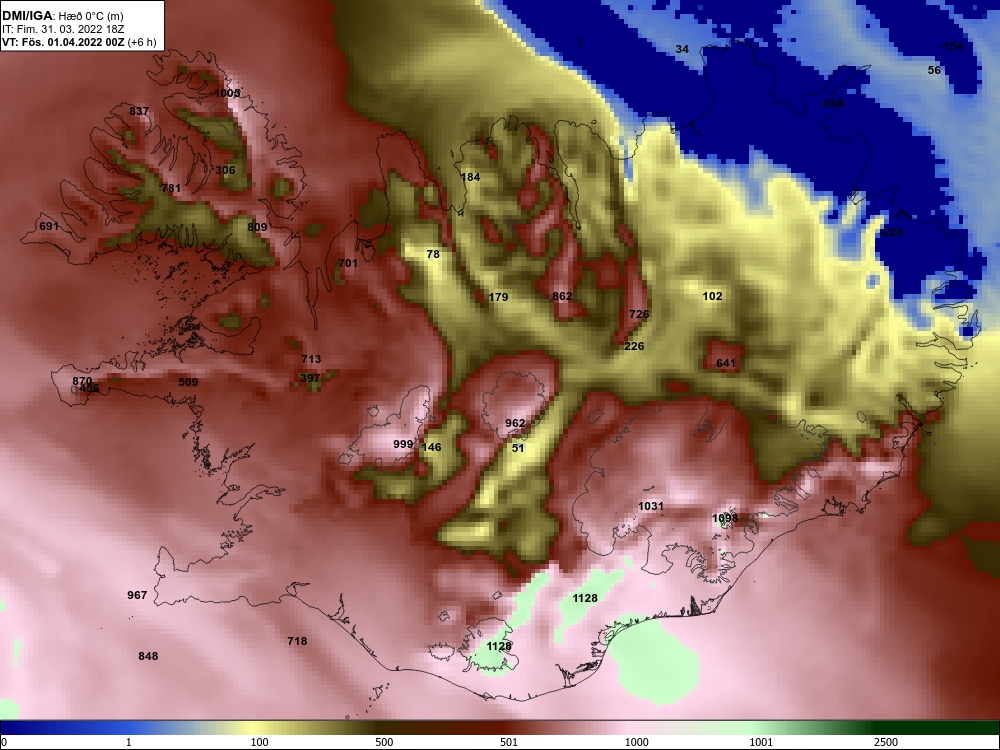Image resolution: width=1000 pixels, height=750 pixels.
Task: Click the 1098 map value
Action: tap(725, 518)
